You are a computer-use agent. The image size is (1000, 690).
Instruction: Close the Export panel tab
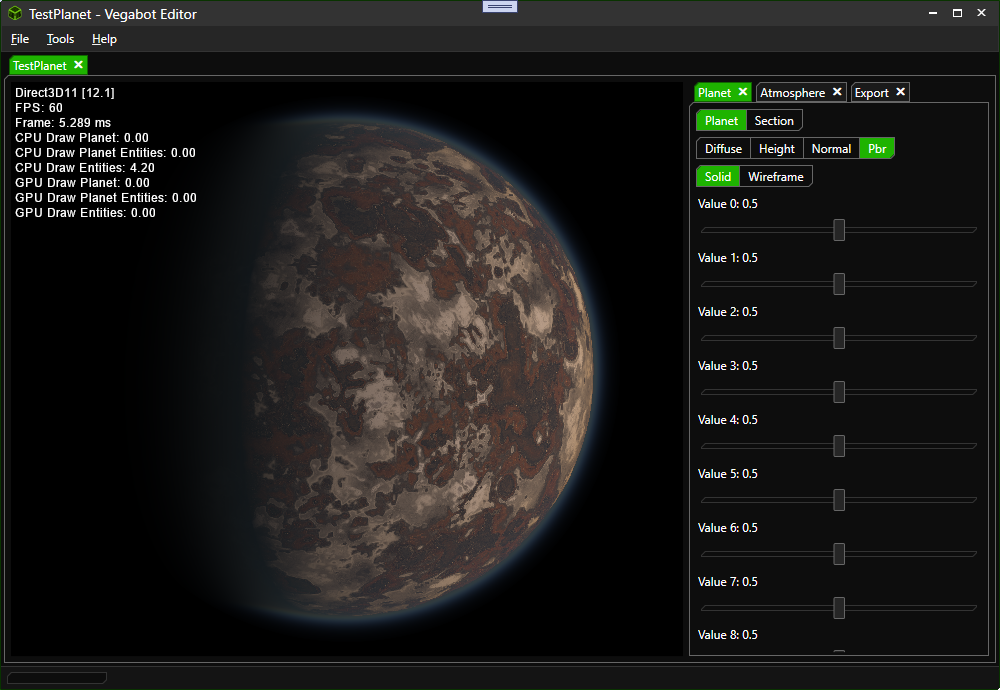pos(900,92)
